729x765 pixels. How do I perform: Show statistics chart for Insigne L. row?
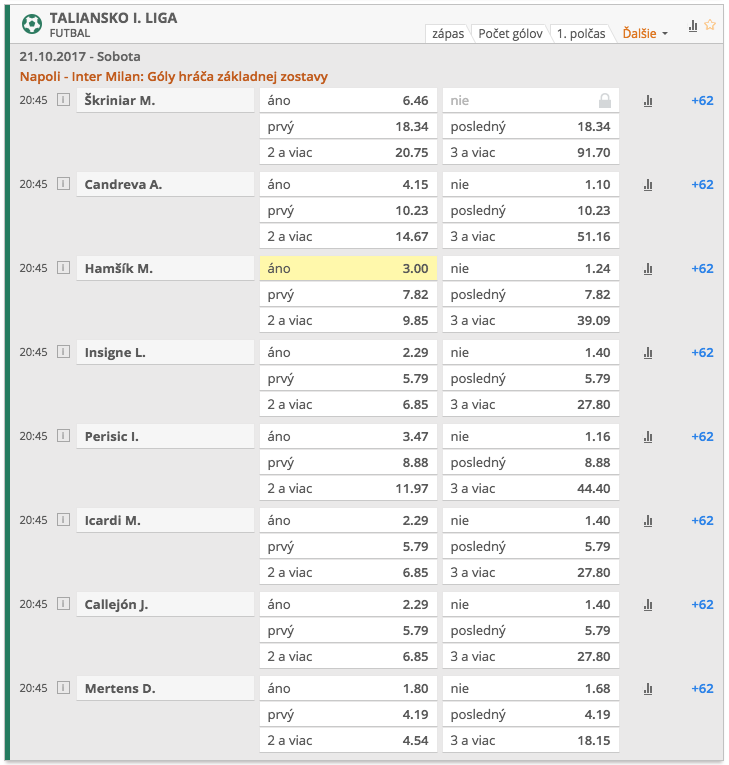pyautogui.click(x=648, y=353)
